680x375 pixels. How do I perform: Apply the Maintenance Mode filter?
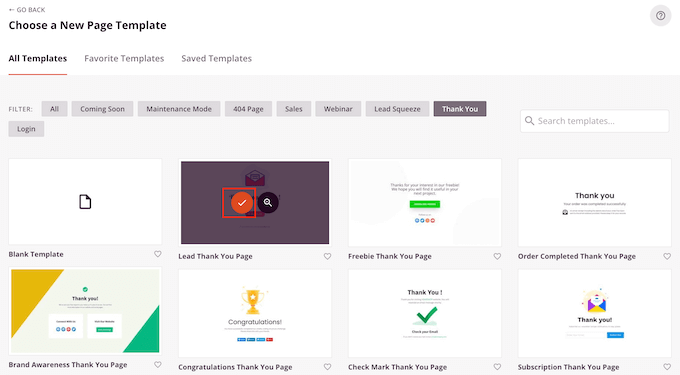click(179, 109)
